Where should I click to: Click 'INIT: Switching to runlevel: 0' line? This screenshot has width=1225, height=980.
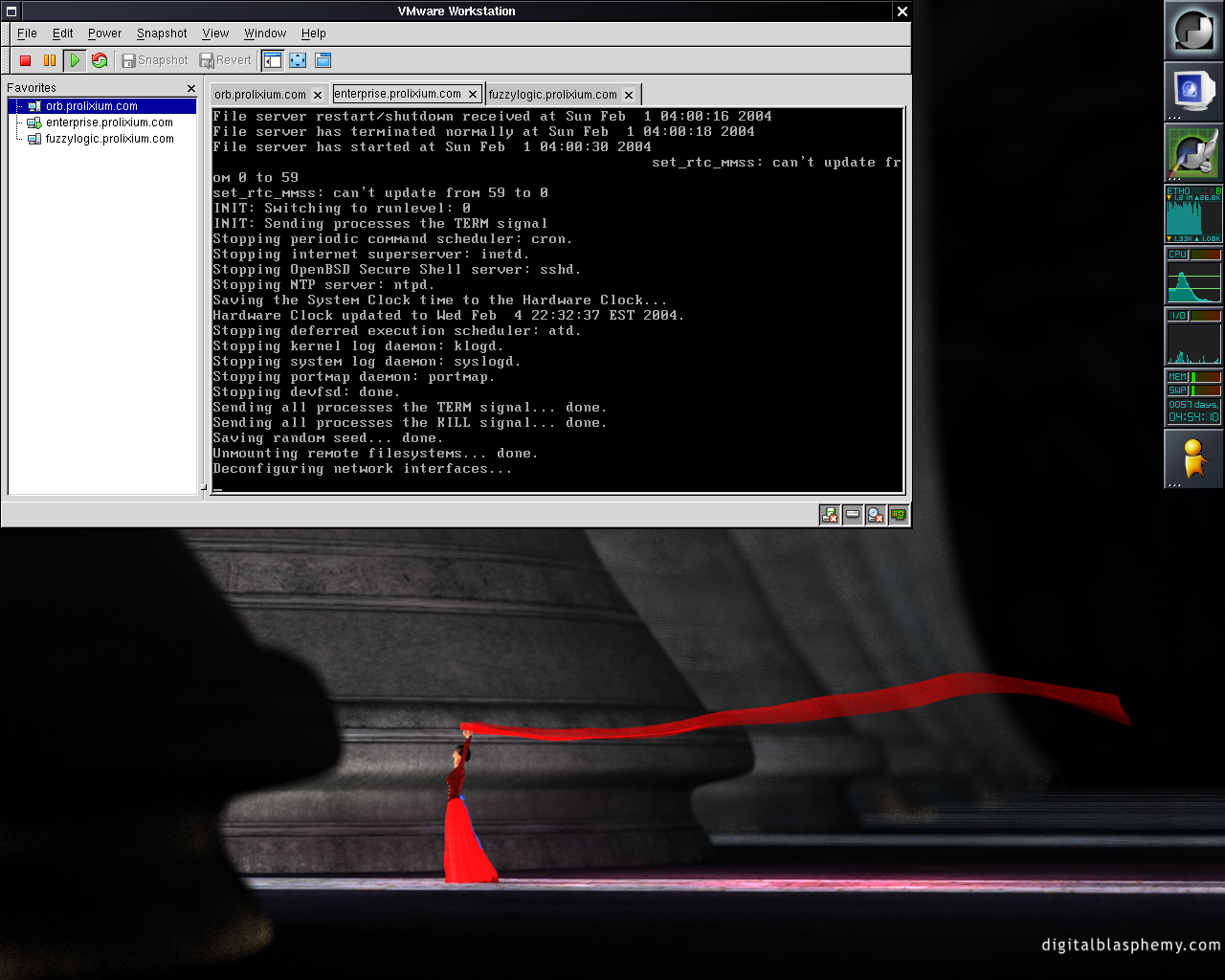[342, 209]
